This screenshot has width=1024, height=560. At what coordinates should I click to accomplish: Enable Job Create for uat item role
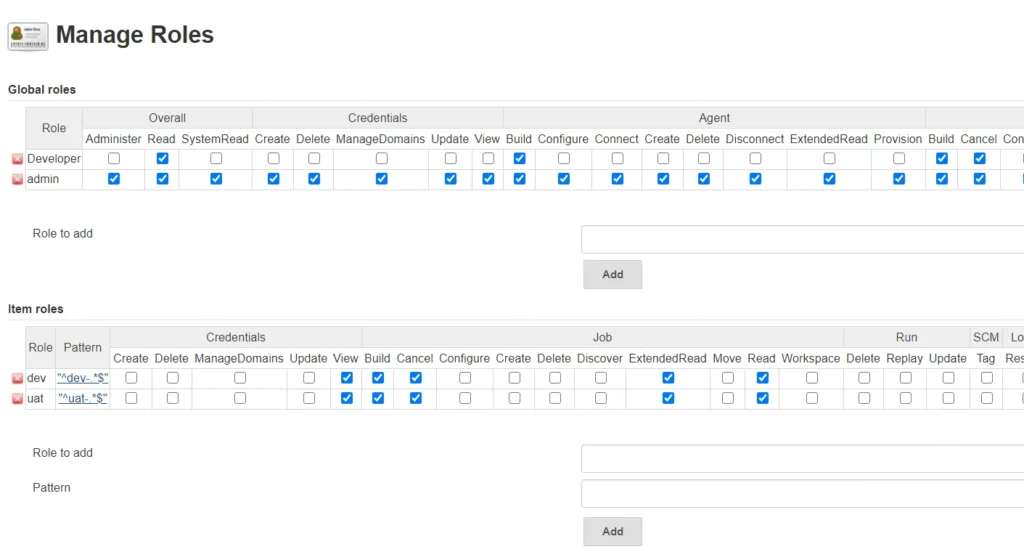(x=515, y=397)
